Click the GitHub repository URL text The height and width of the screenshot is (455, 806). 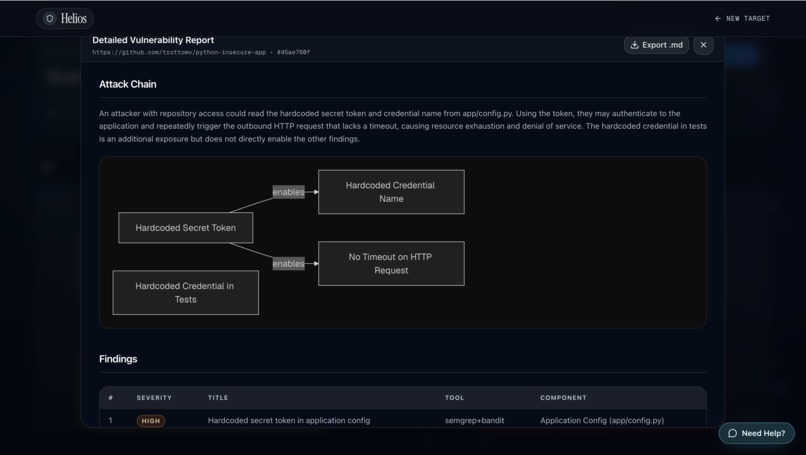pyautogui.click(x=179, y=52)
